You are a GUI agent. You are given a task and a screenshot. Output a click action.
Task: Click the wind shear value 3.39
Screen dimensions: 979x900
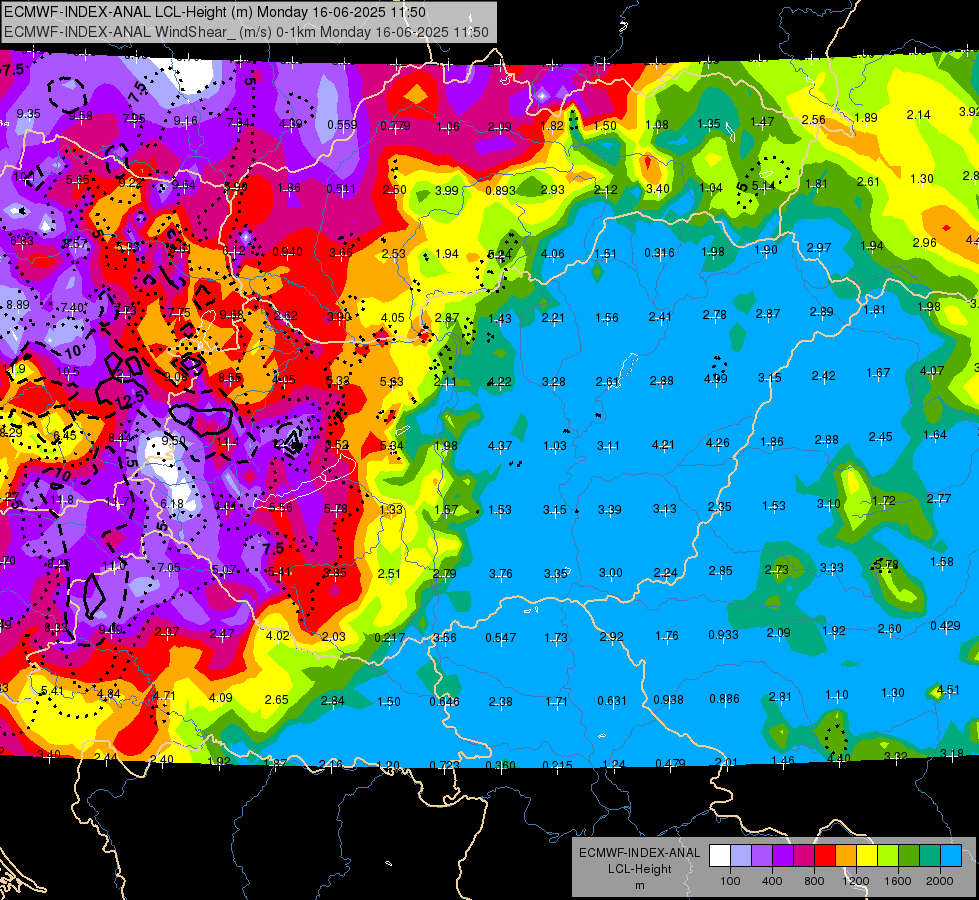click(609, 510)
